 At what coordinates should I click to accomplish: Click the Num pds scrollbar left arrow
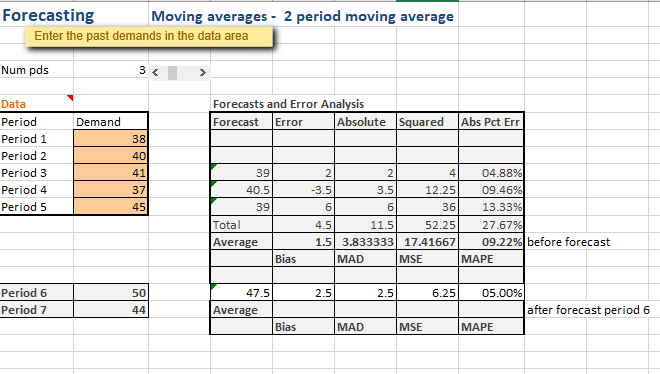click(x=155, y=73)
